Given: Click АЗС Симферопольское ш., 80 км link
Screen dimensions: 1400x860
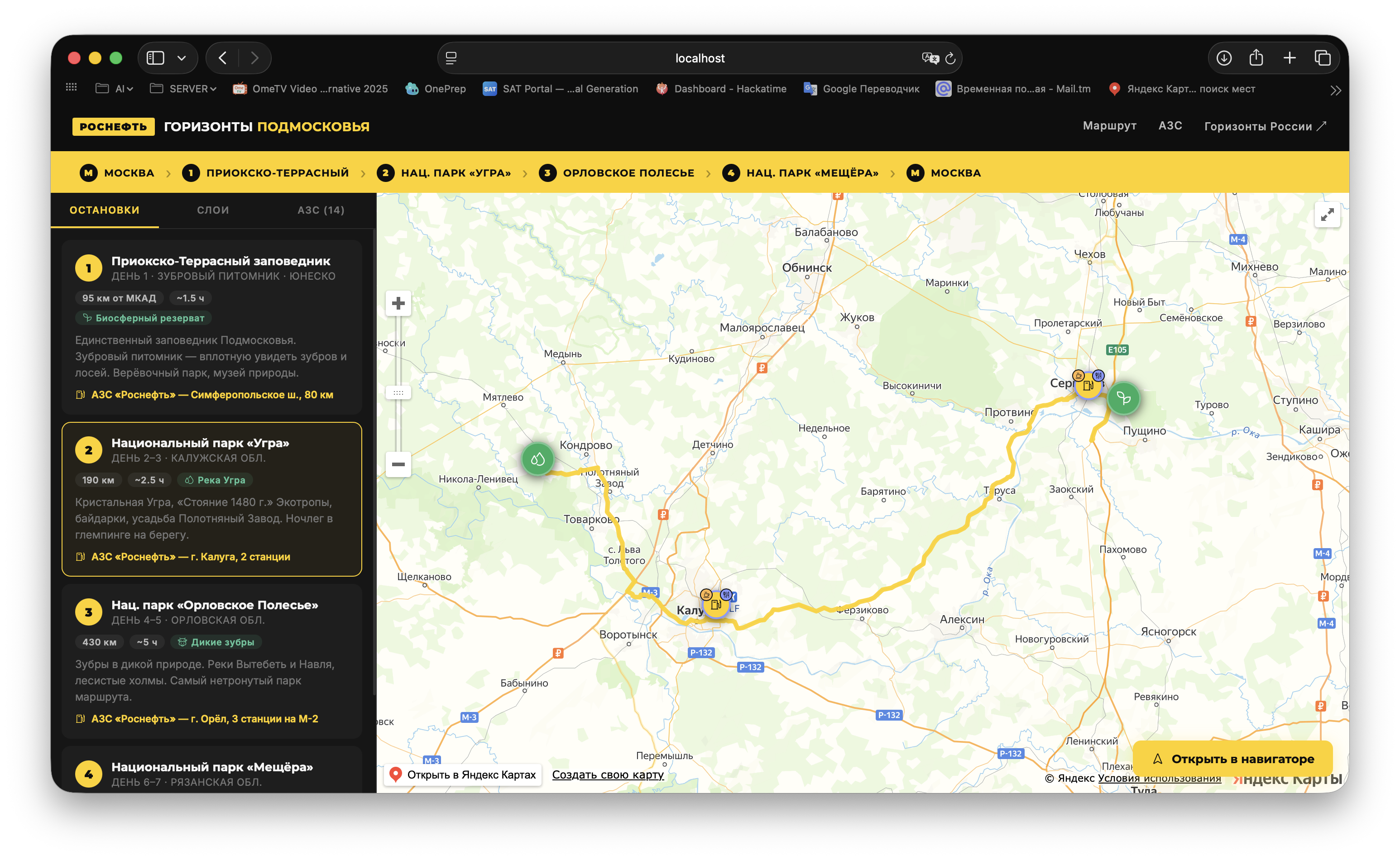Looking at the screenshot, I should click(205, 395).
